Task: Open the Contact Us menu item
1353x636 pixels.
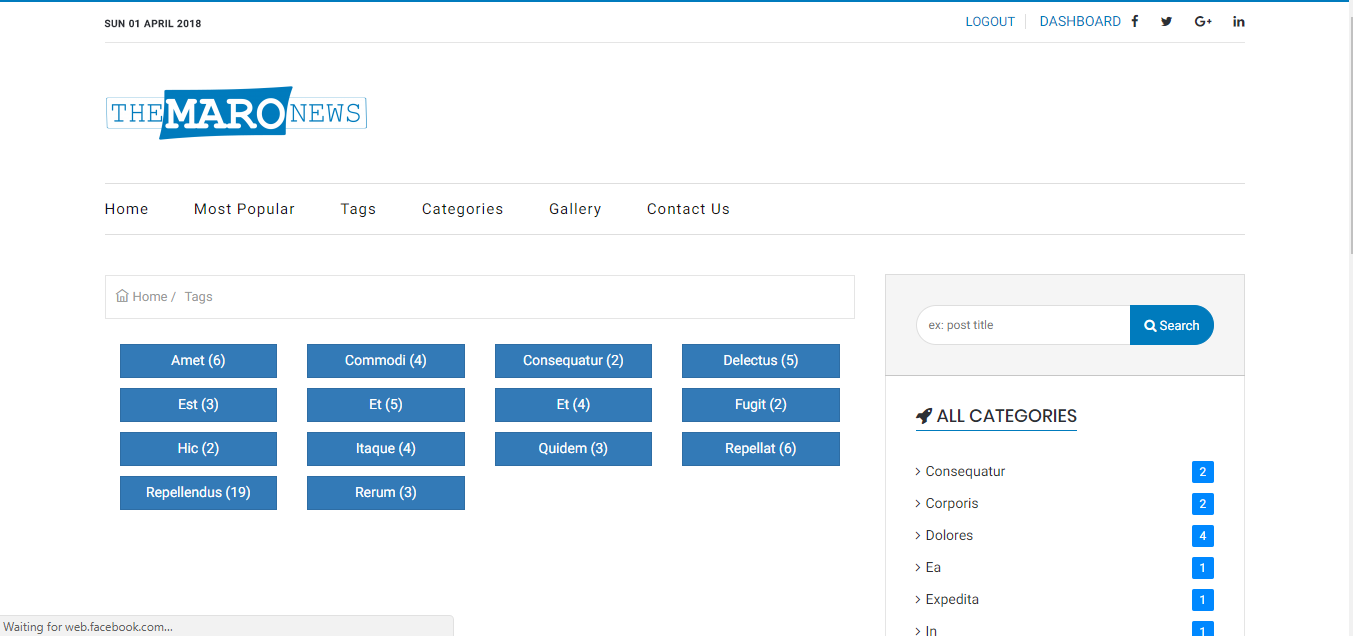Action: (688, 209)
